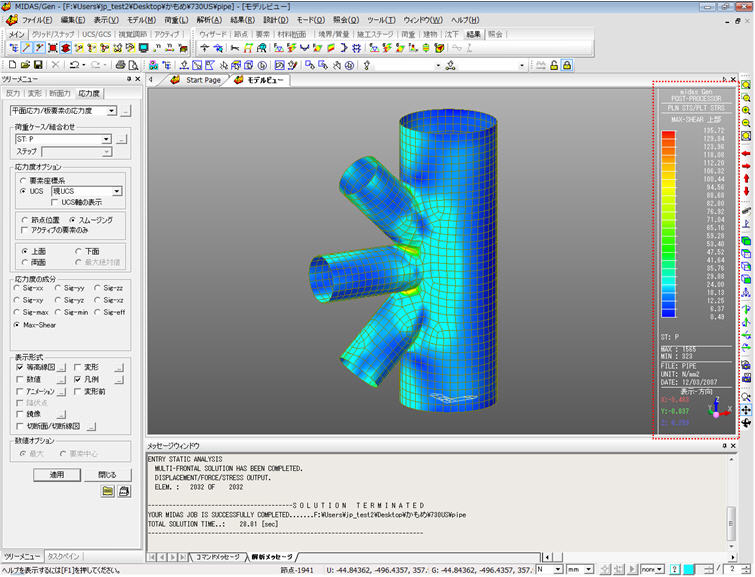This screenshot has height=577, width=755.
Task: Click the red down arrow pan icon
Action: pos(746,191)
